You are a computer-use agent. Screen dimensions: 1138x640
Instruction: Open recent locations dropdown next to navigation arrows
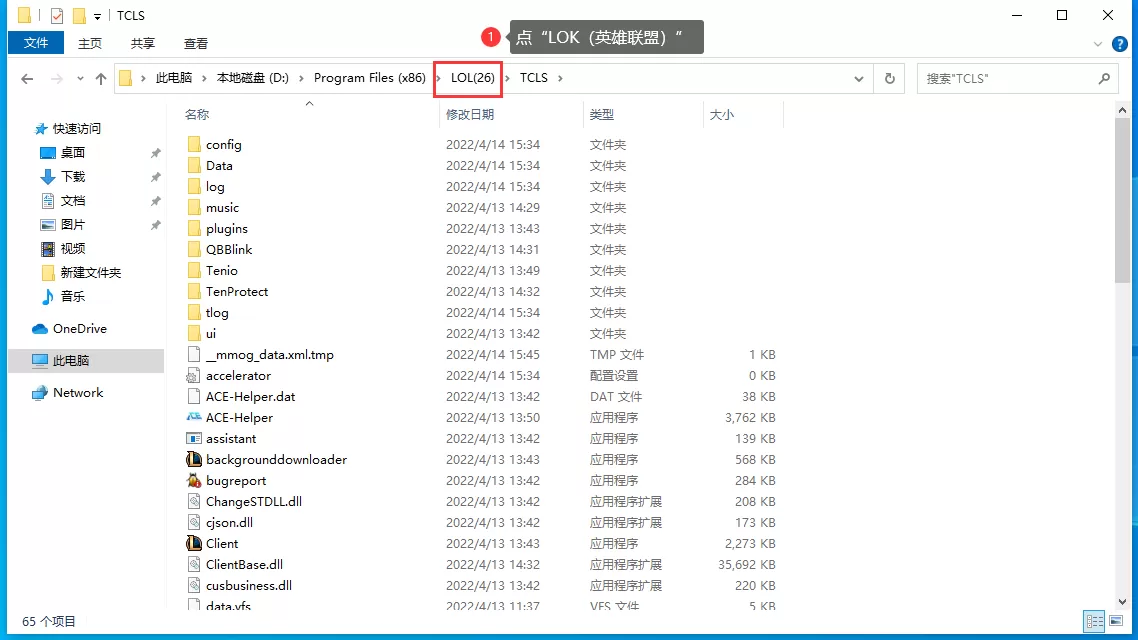point(78,78)
